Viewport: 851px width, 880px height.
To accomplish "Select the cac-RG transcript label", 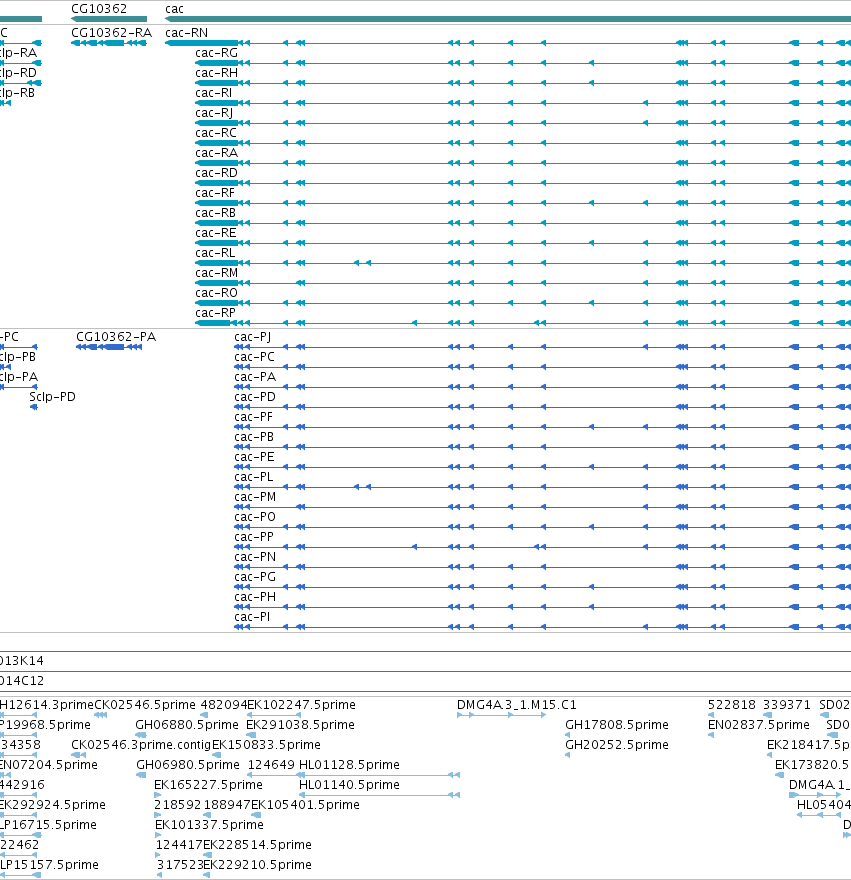I will click(217, 53).
